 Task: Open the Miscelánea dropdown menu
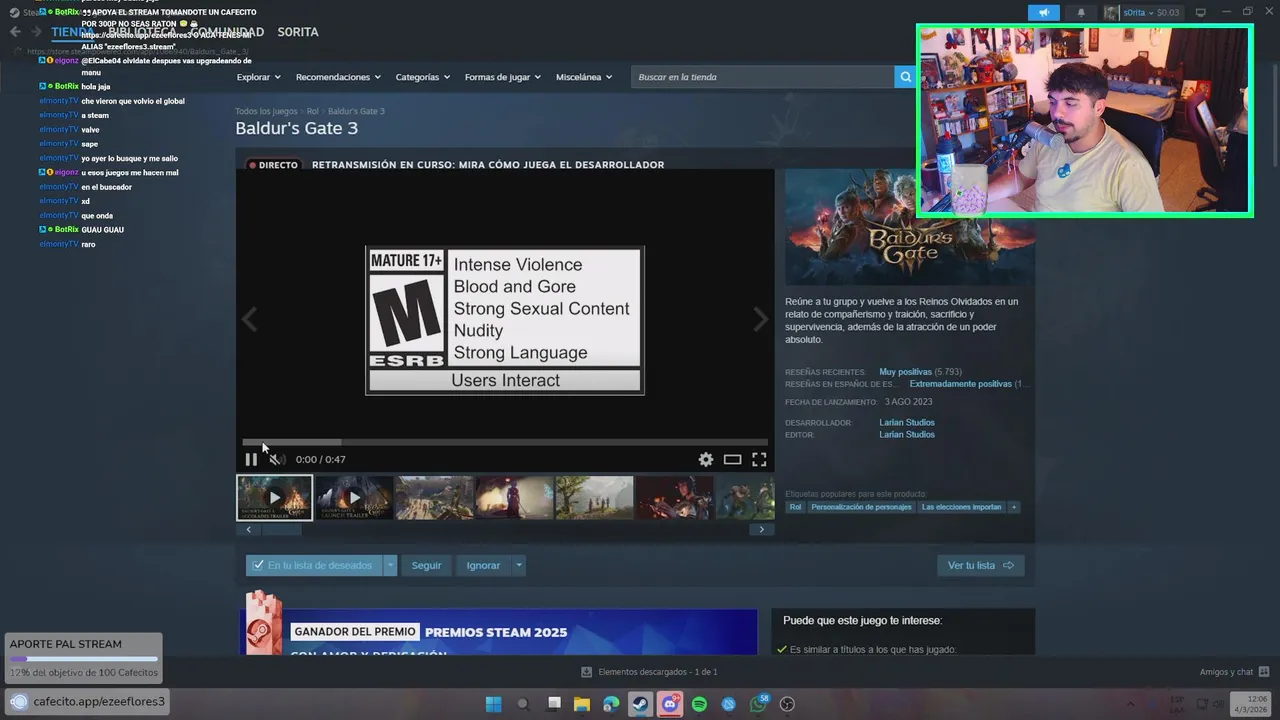(584, 77)
